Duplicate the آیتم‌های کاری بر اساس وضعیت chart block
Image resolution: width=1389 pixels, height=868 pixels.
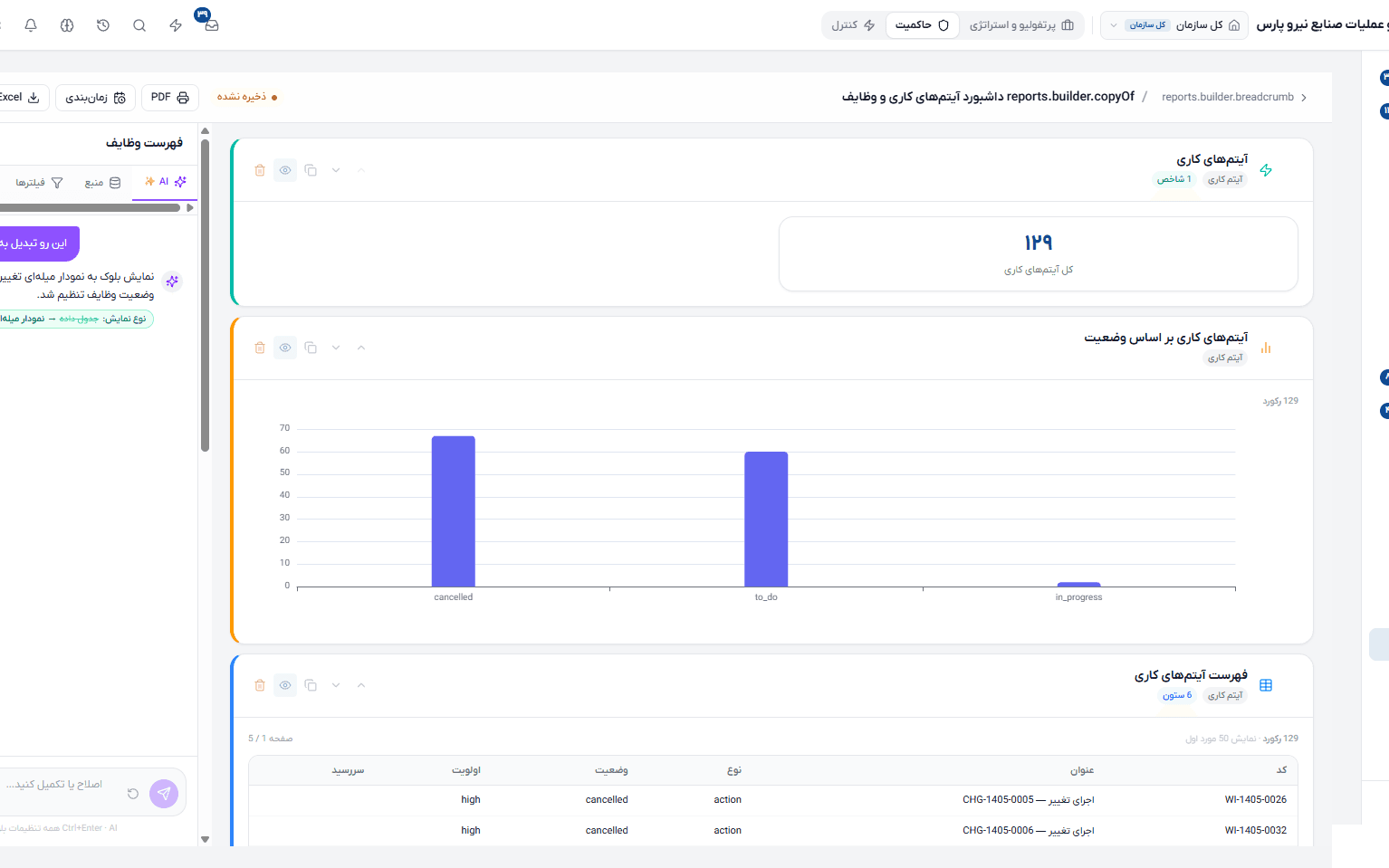click(311, 348)
